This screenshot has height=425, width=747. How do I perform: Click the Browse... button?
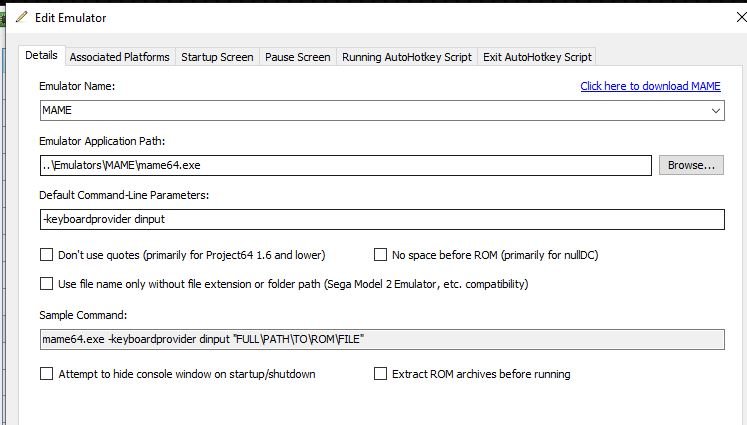(x=691, y=165)
